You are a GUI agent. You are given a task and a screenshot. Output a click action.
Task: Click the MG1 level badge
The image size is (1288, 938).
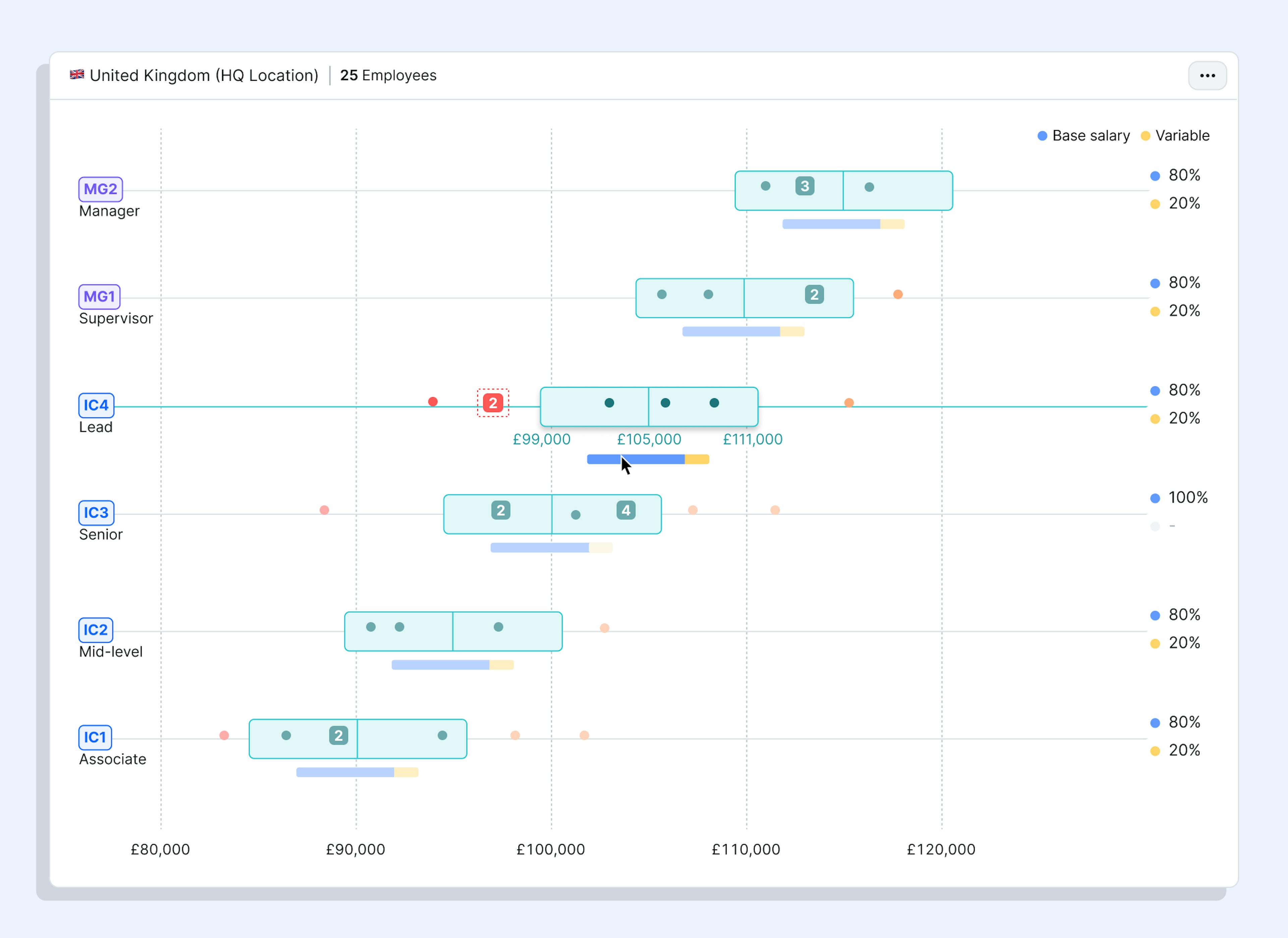(99, 296)
